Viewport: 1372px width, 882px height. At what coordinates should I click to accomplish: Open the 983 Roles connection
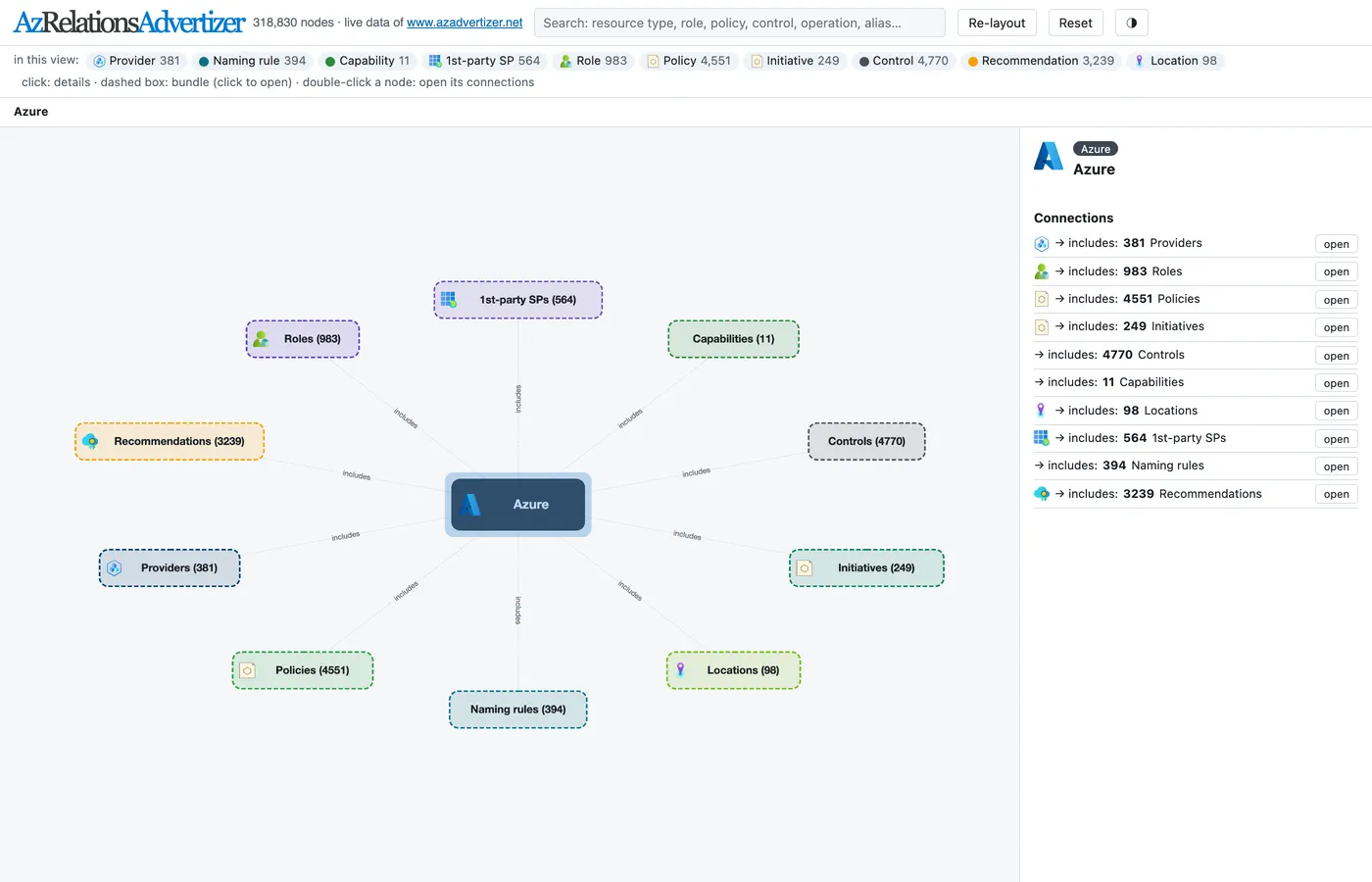coord(1336,271)
